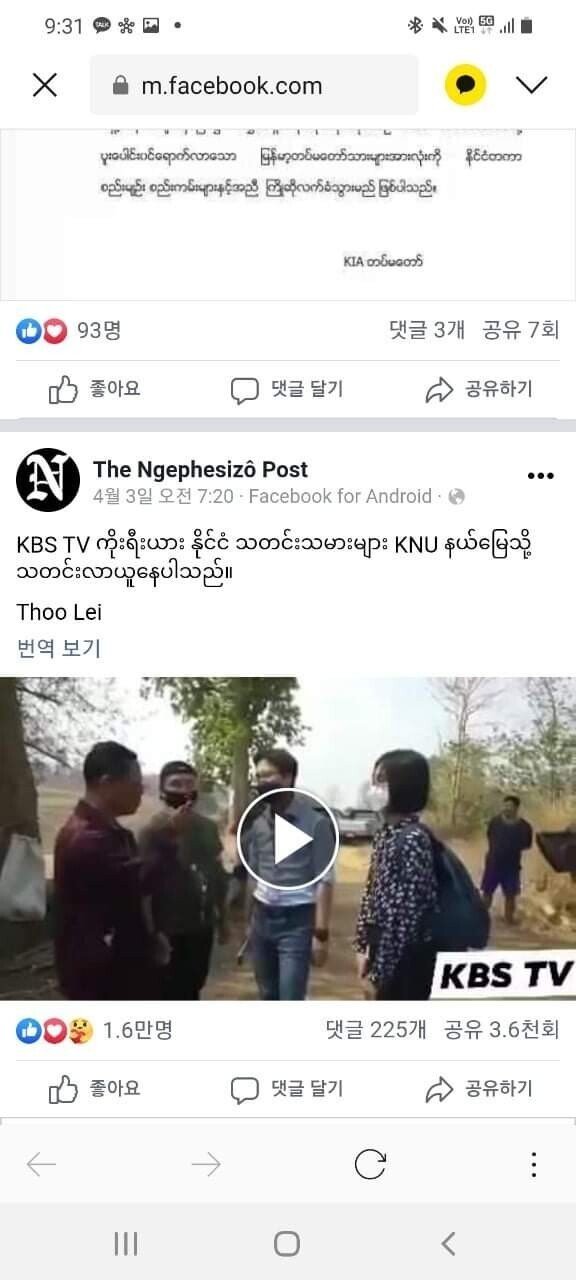Expand the browser chevron menu at top right
Screen dimensions: 576x1280
(532, 85)
